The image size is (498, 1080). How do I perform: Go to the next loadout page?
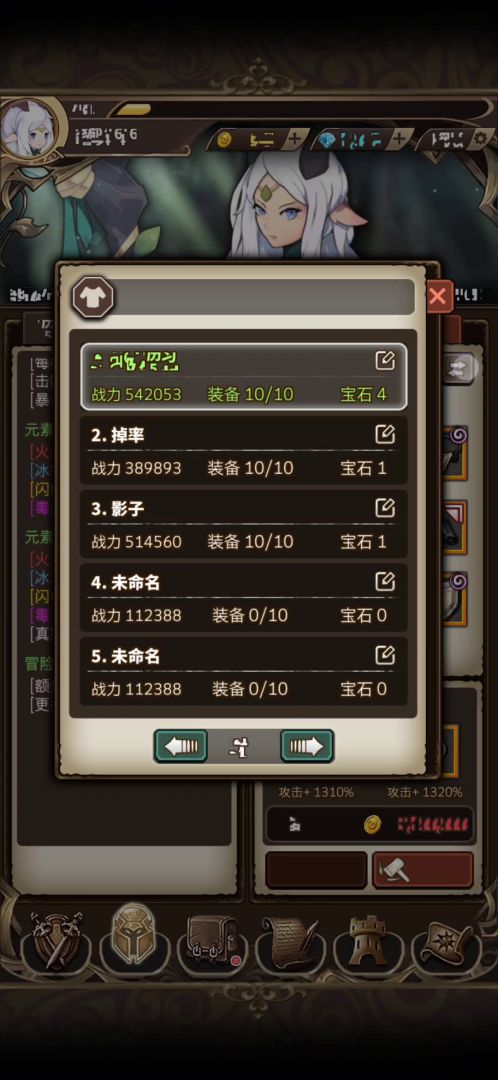coord(307,746)
